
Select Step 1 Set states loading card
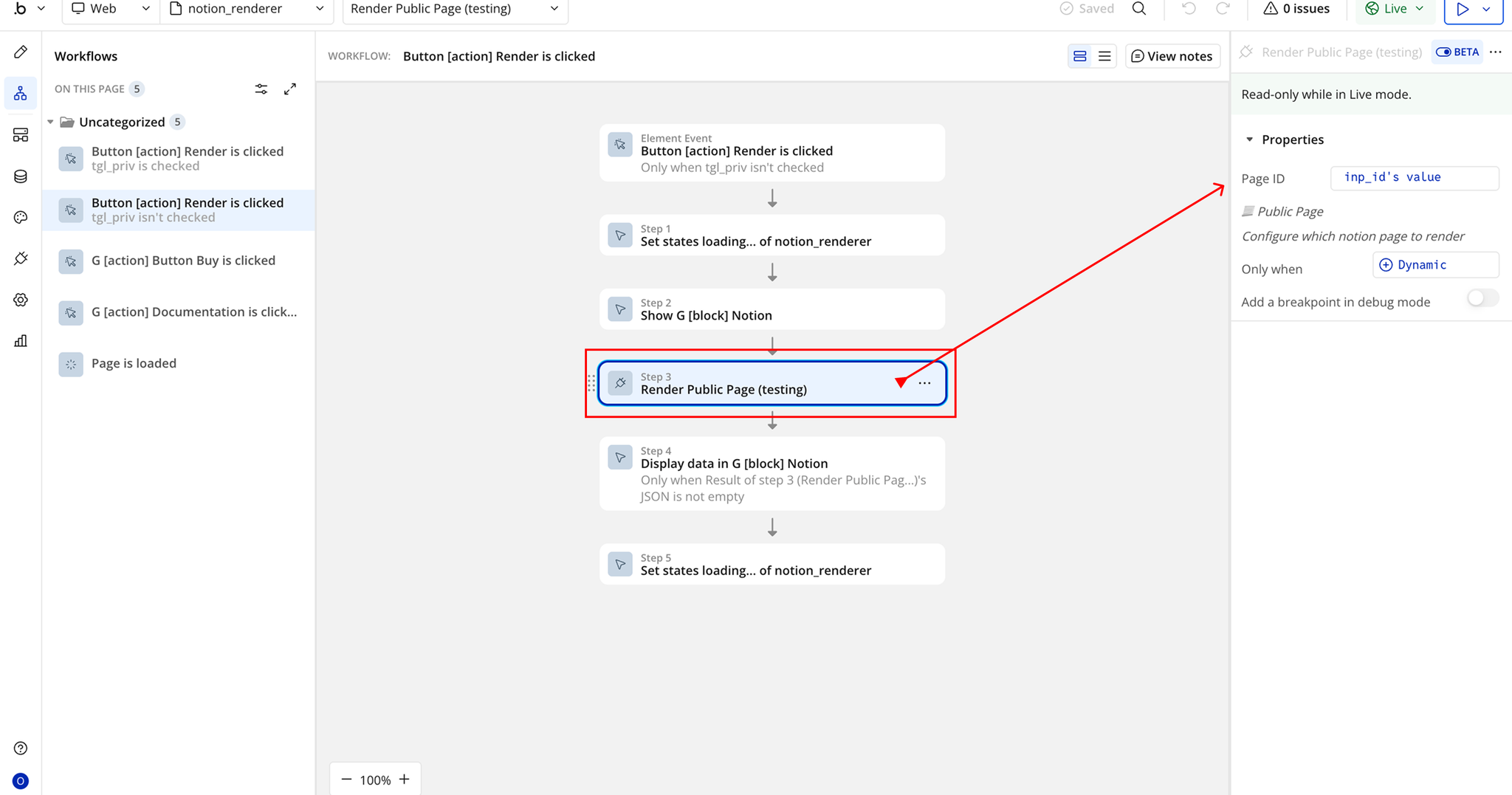(772, 235)
